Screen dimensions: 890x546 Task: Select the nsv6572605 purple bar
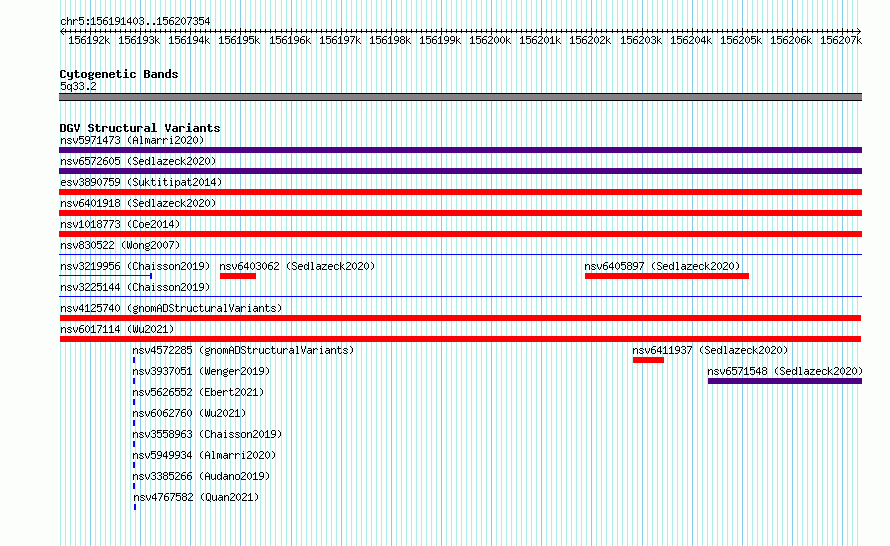[x=460, y=171]
